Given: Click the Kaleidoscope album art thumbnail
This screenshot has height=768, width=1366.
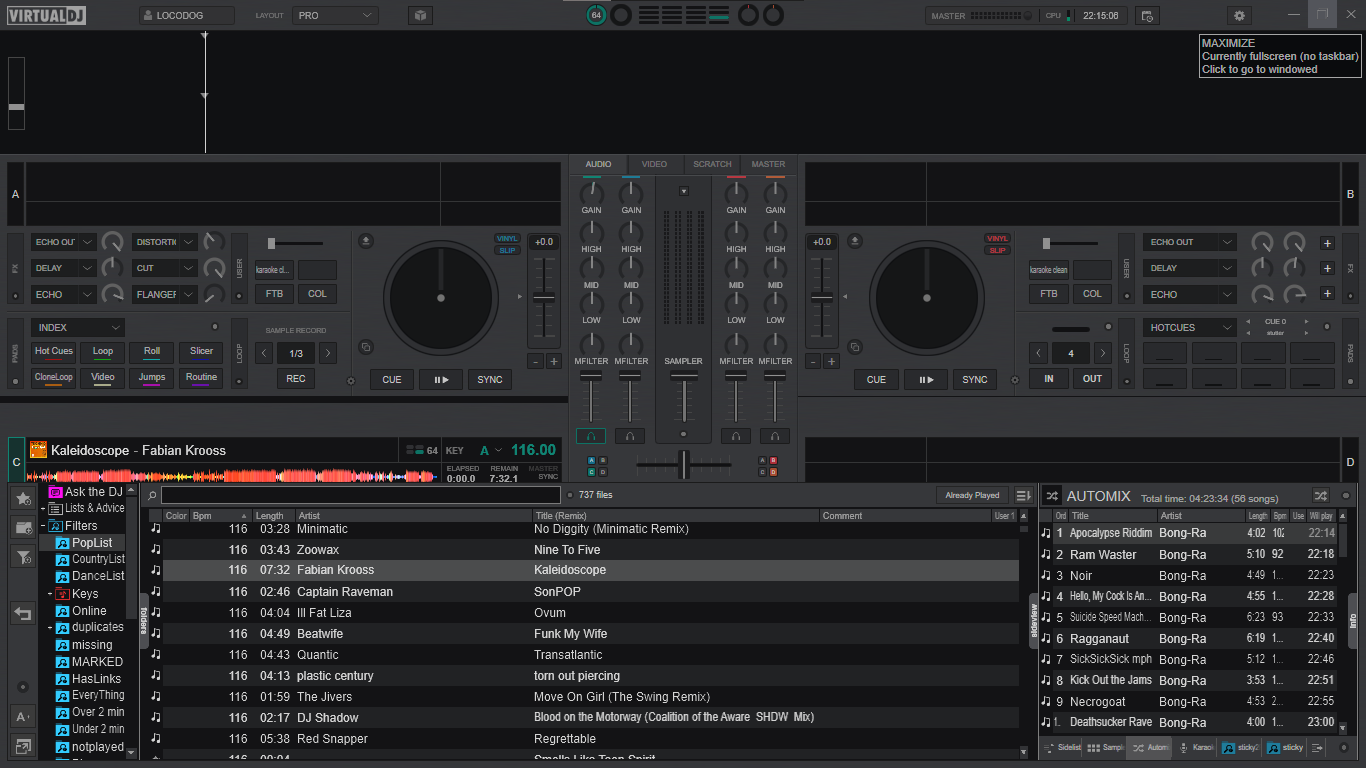Looking at the screenshot, I should pyautogui.click(x=39, y=450).
